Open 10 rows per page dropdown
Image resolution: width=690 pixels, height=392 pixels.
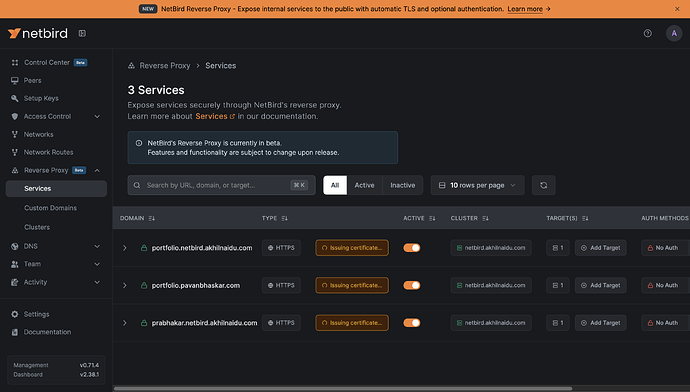[x=477, y=185]
